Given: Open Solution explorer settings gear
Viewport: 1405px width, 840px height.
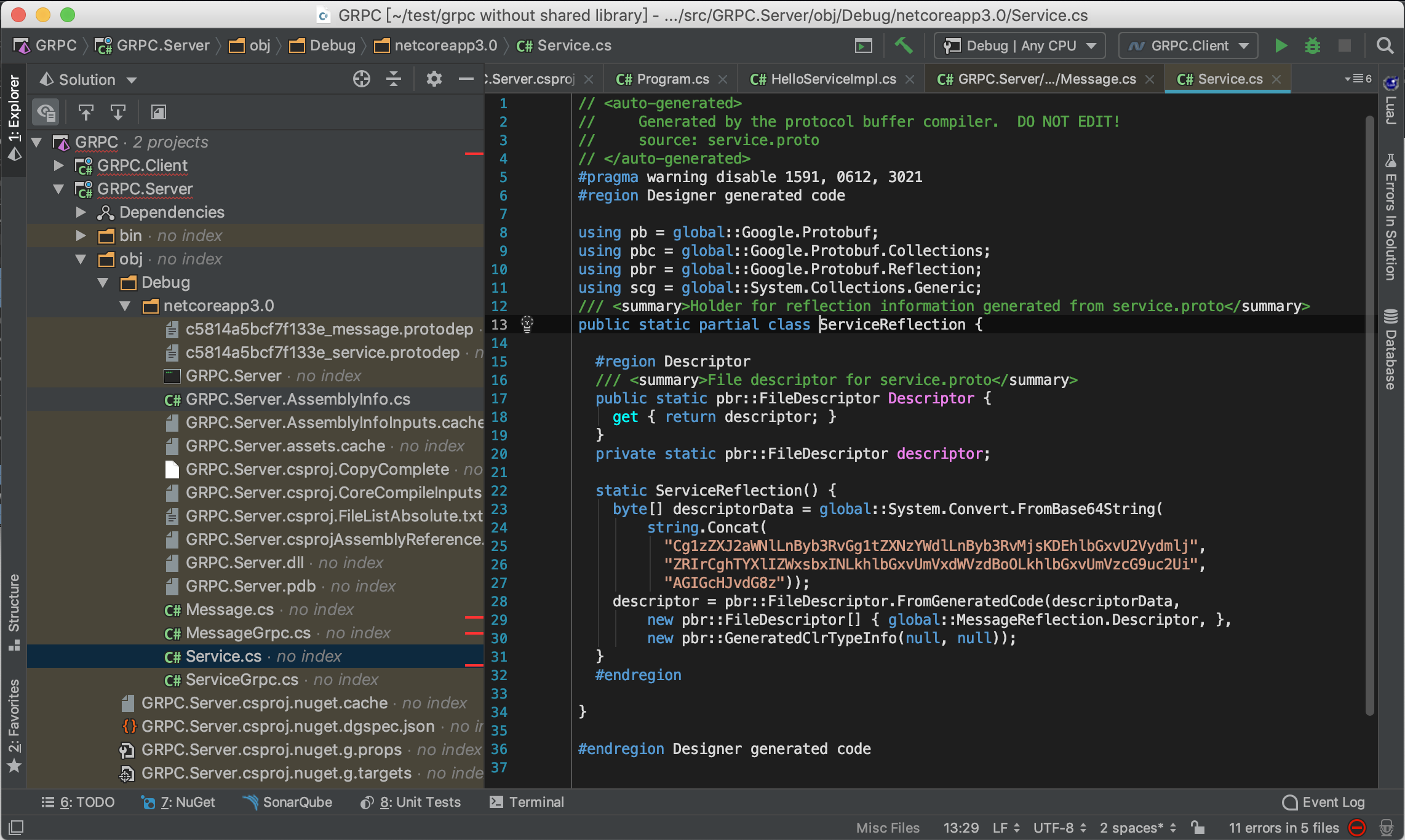Looking at the screenshot, I should pos(434,79).
